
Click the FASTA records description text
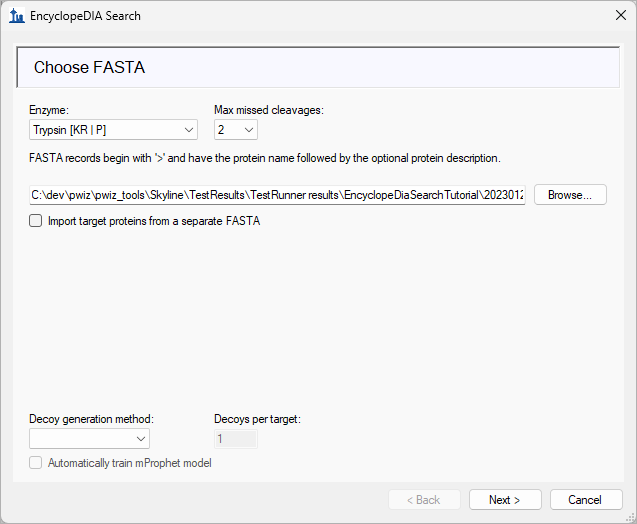pos(264,158)
